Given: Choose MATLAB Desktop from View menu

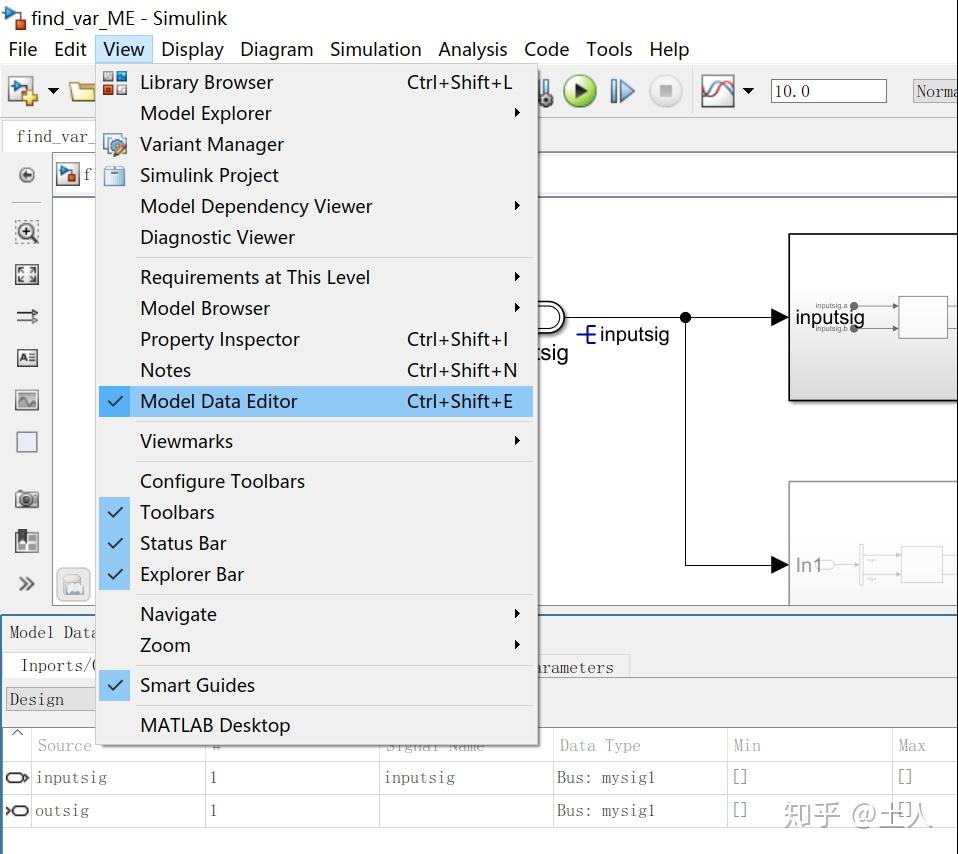Looking at the screenshot, I should [x=316, y=725].
